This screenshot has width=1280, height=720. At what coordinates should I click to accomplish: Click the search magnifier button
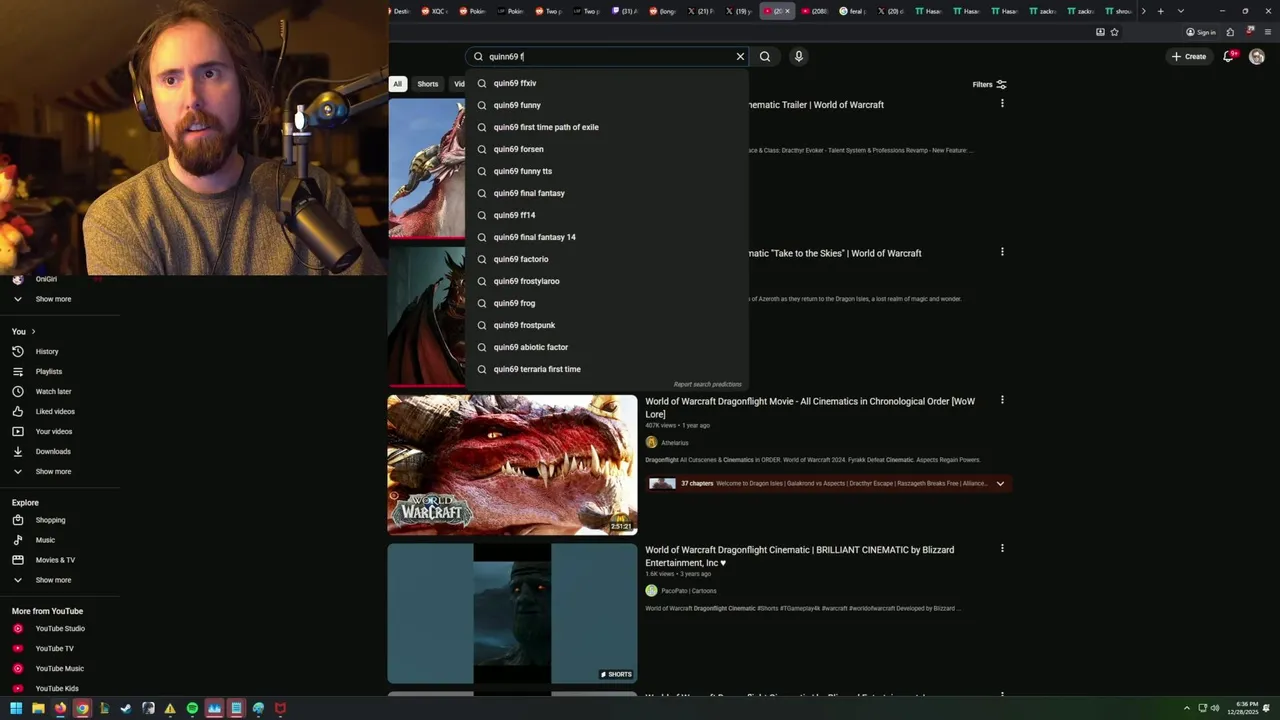coord(765,57)
